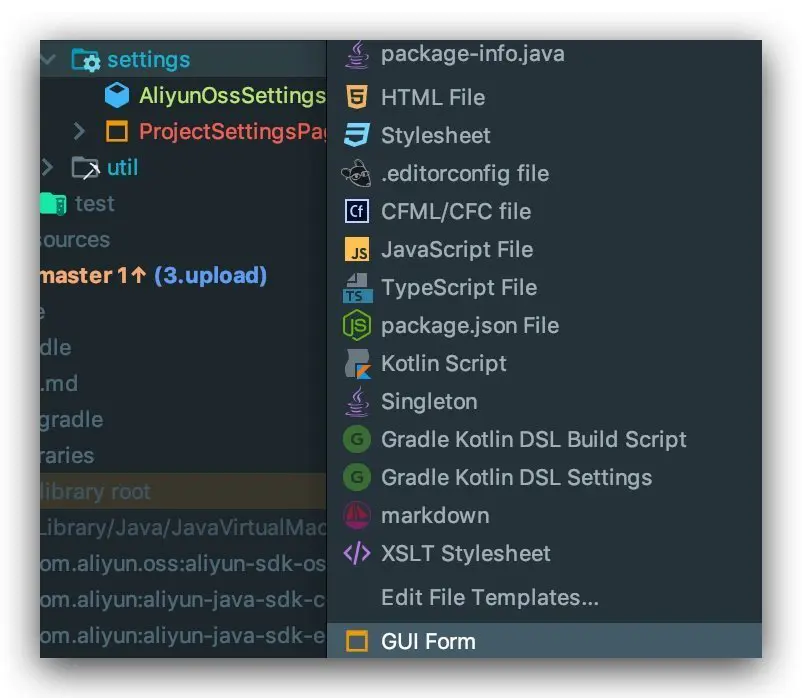Open Edit File Templates…
The width and height of the screenshot is (802, 698).
[489, 597]
